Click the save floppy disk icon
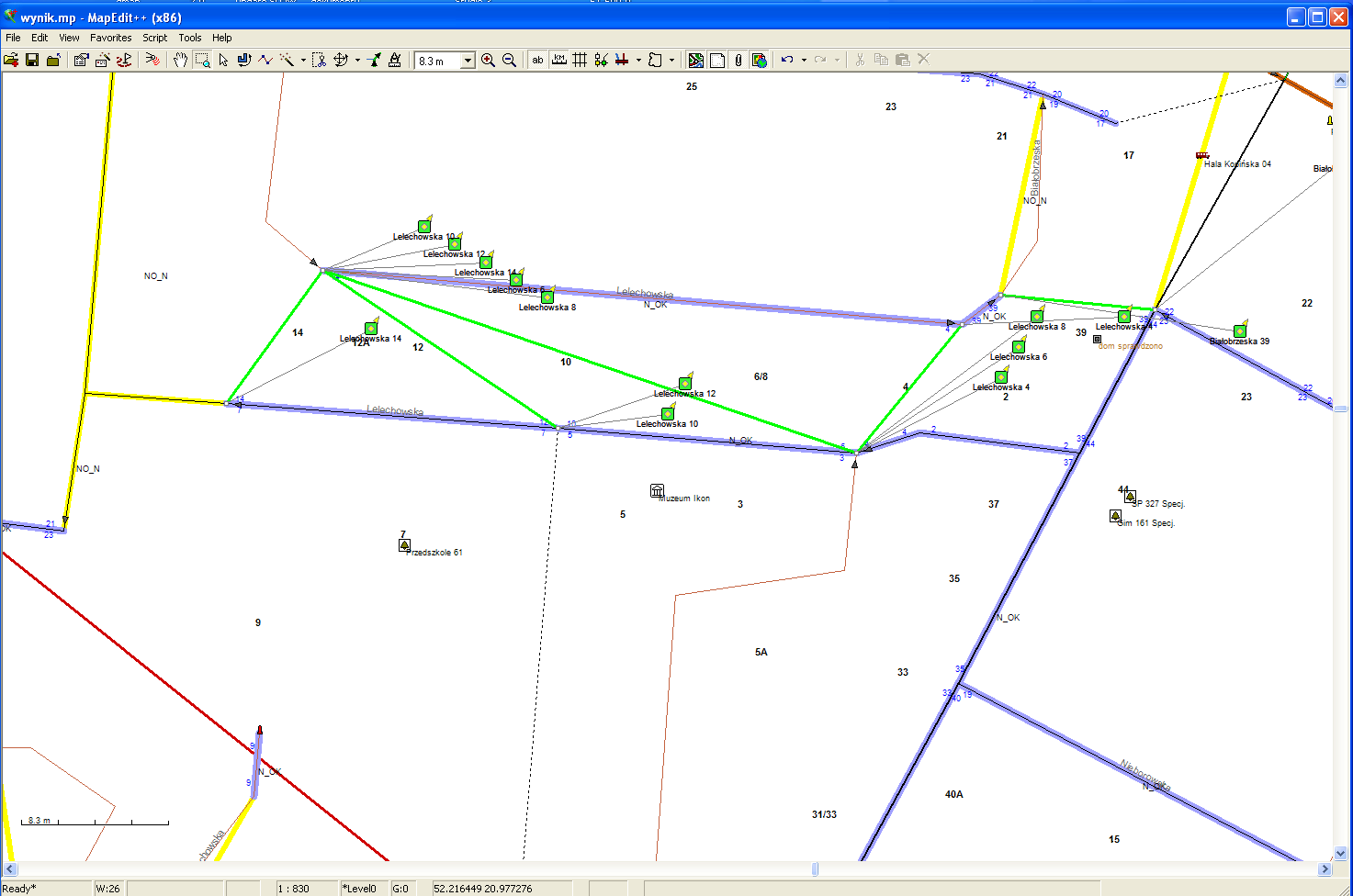1353x896 pixels. coord(32,60)
